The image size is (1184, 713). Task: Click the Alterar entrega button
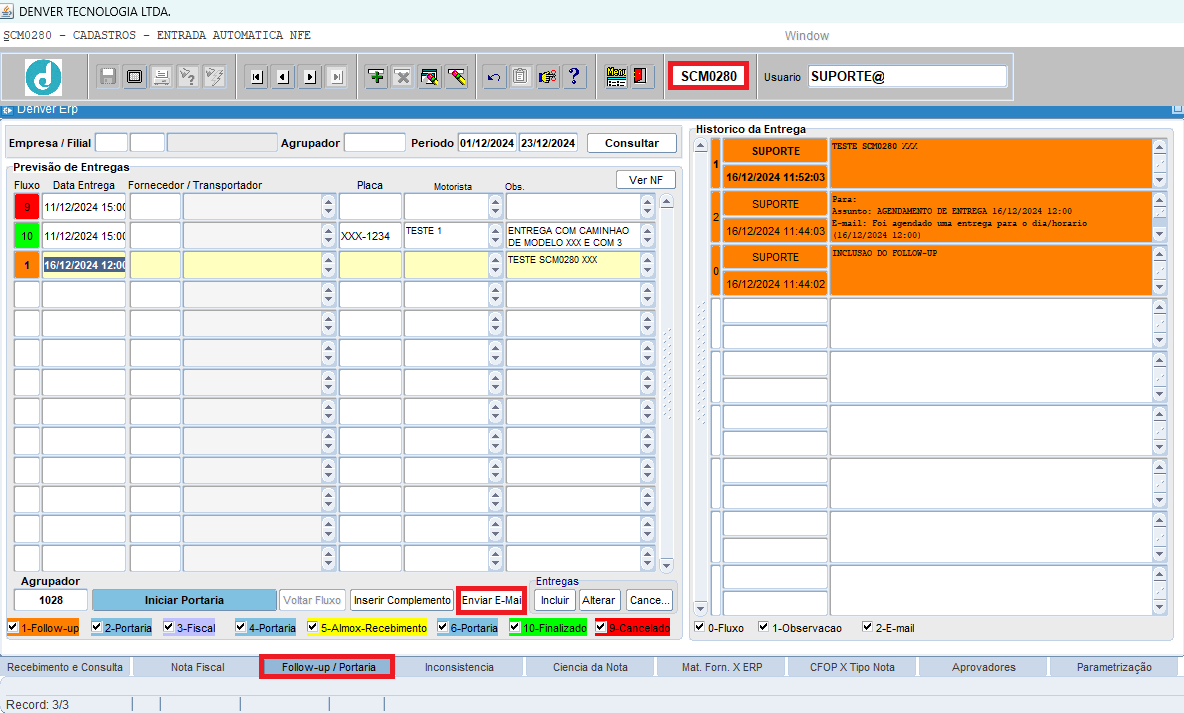599,600
